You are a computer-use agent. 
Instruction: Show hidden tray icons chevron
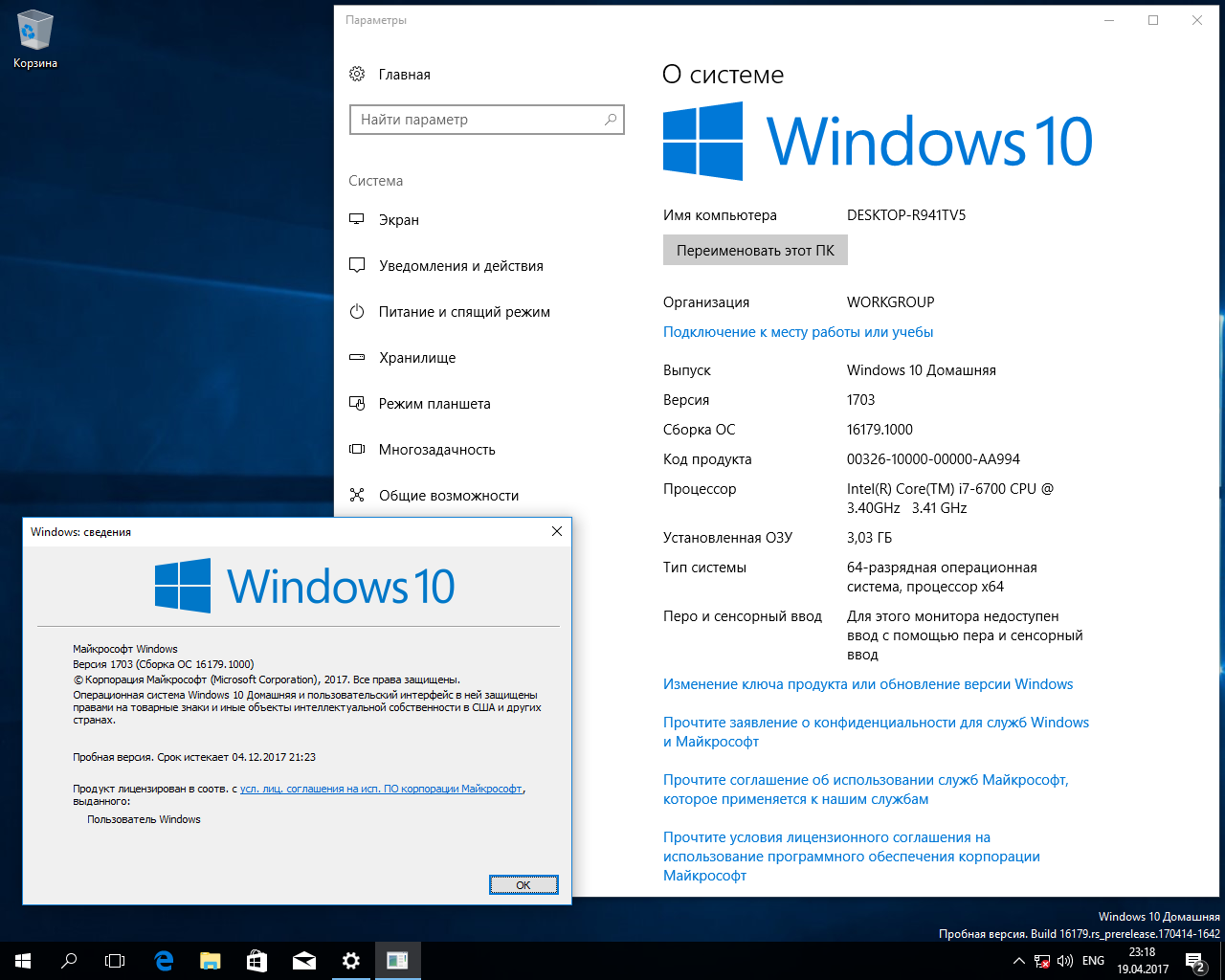coord(1018,961)
